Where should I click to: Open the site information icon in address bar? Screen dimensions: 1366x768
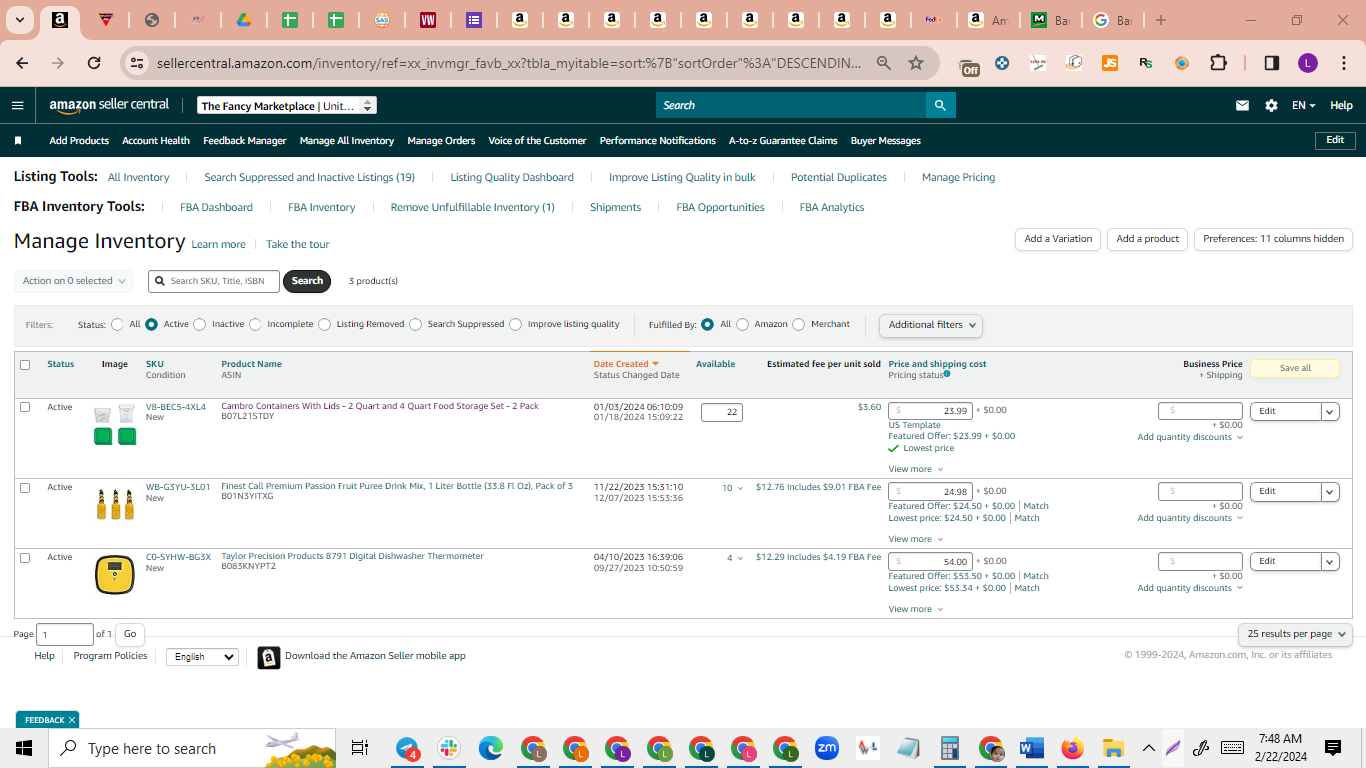[137, 63]
